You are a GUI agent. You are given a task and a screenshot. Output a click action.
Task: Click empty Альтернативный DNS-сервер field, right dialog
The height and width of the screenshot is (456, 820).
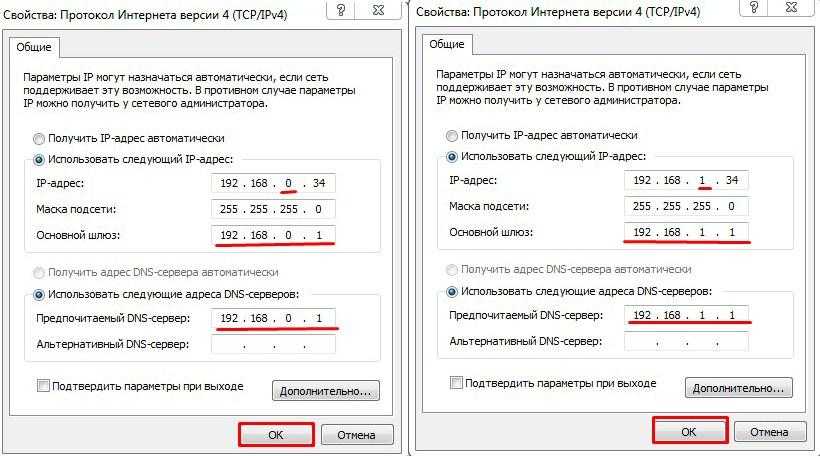[x=687, y=341]
